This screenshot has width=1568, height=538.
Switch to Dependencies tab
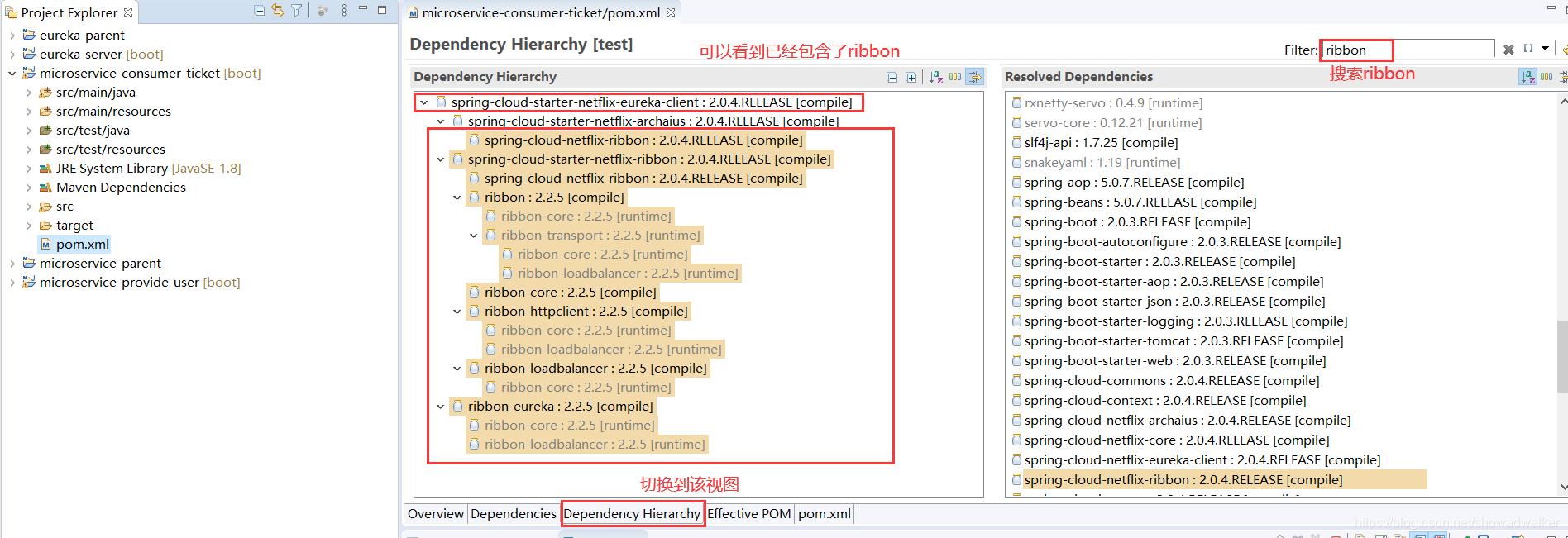point(513,514)
